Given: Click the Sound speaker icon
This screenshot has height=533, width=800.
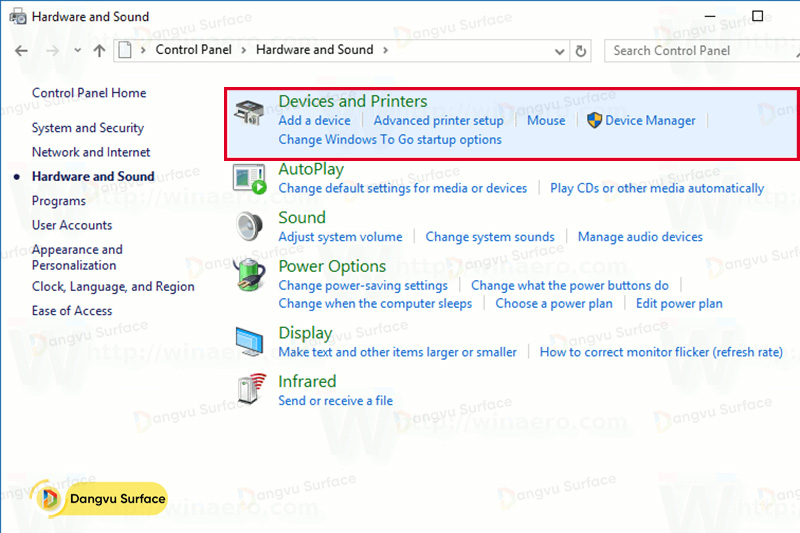Looking at the screenshot, I should pos(249,227).
